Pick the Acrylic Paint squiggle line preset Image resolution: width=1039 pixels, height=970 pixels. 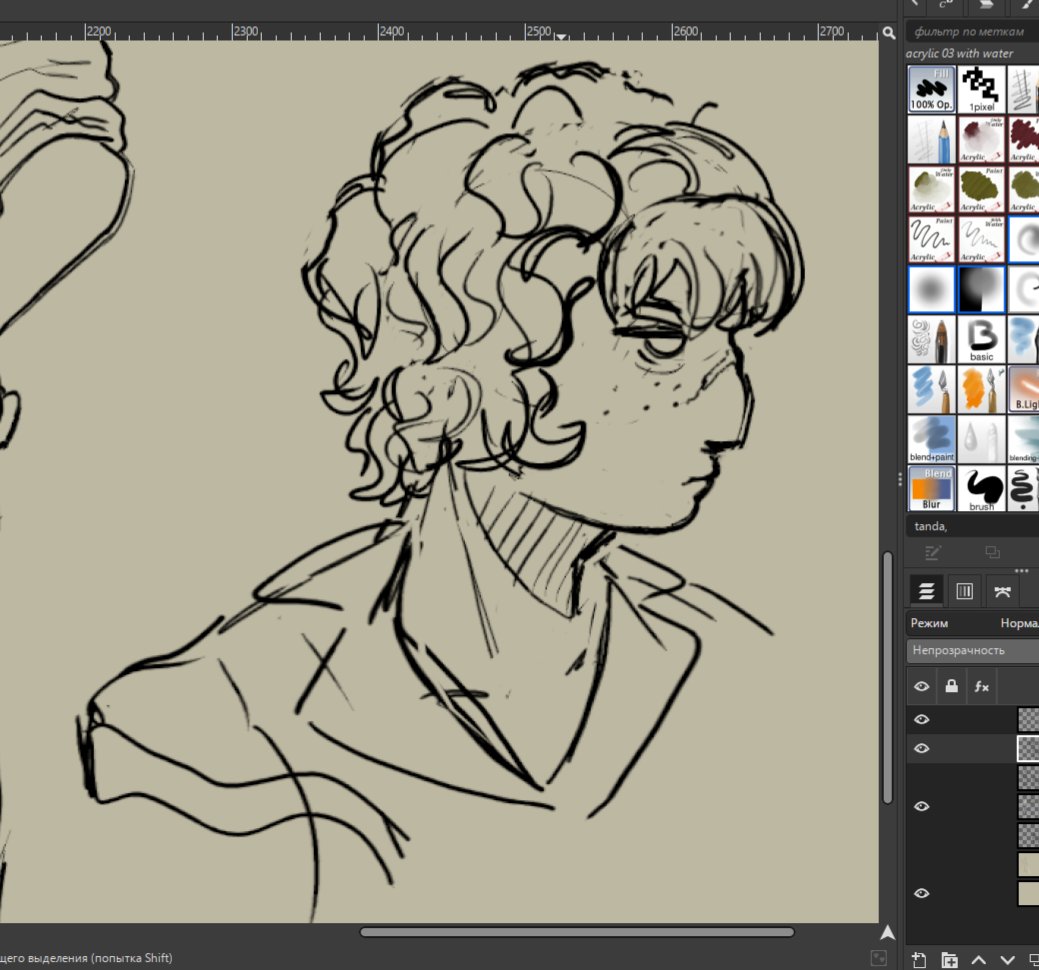coord(931,239)
